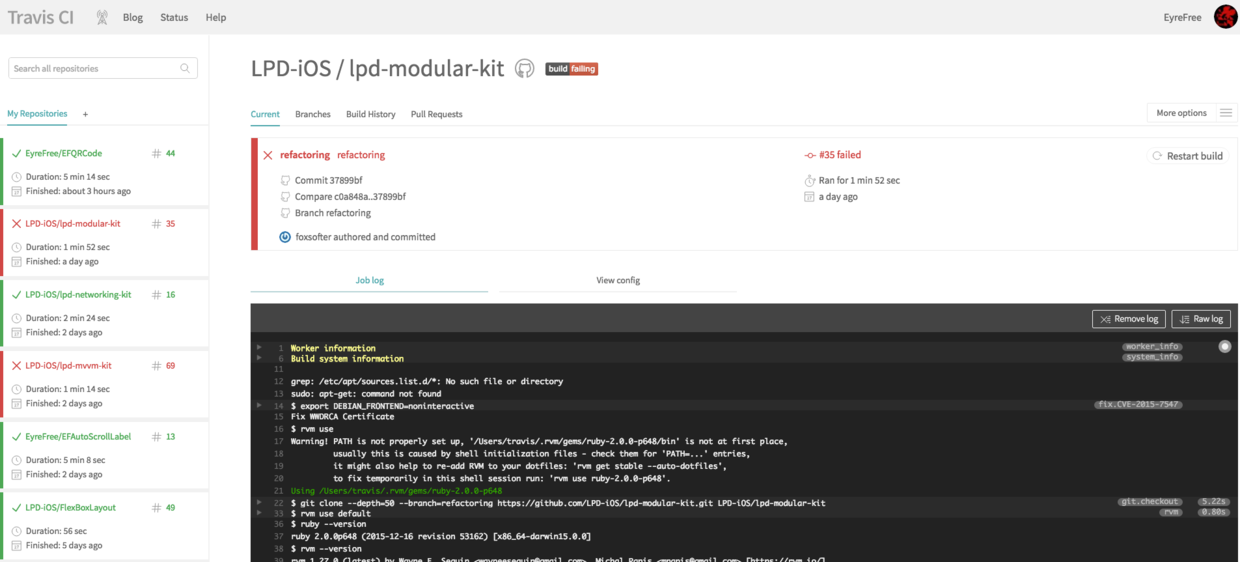Click the Remove log button
Image resolution: width=1240 pixels, height=562 pixels.
(x=1129, y=319)
